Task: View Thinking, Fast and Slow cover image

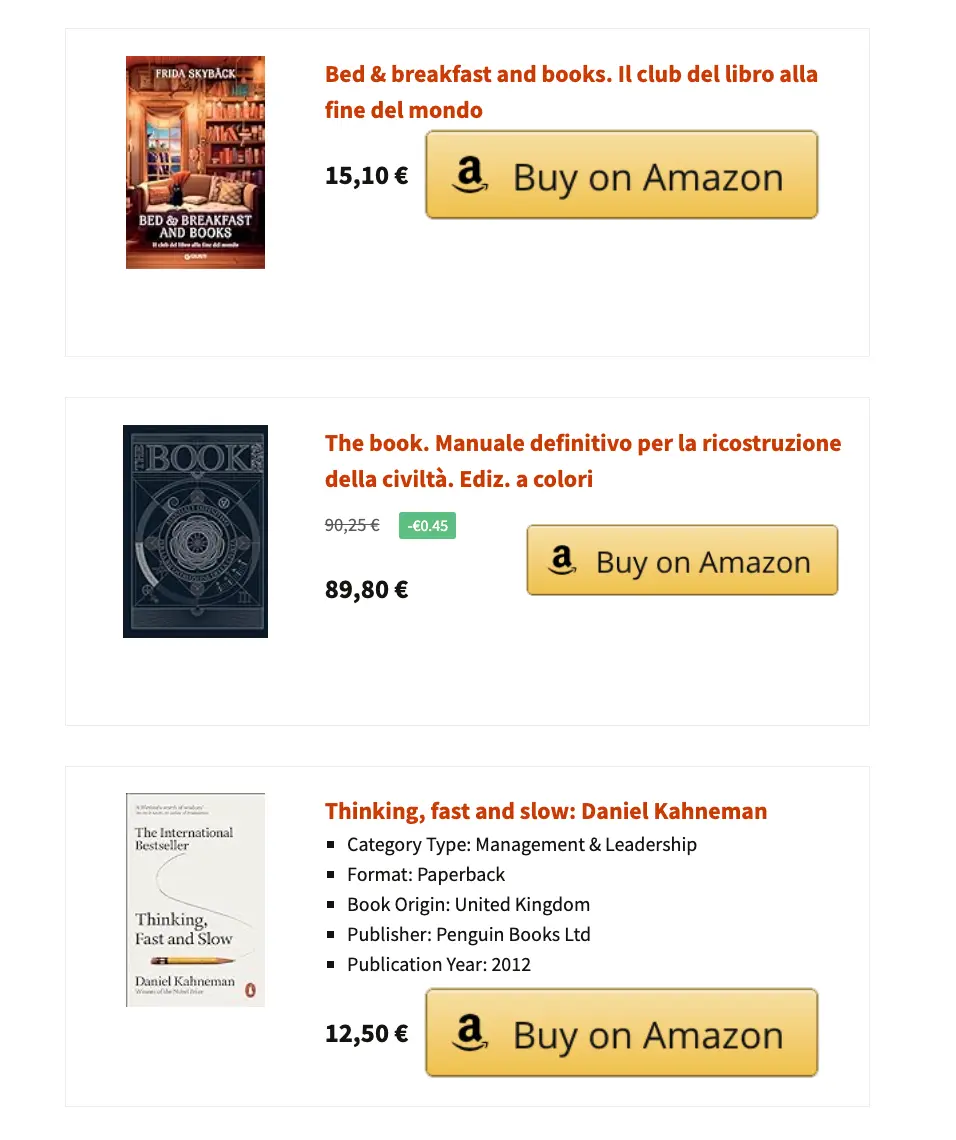Action: coord(195,899)
